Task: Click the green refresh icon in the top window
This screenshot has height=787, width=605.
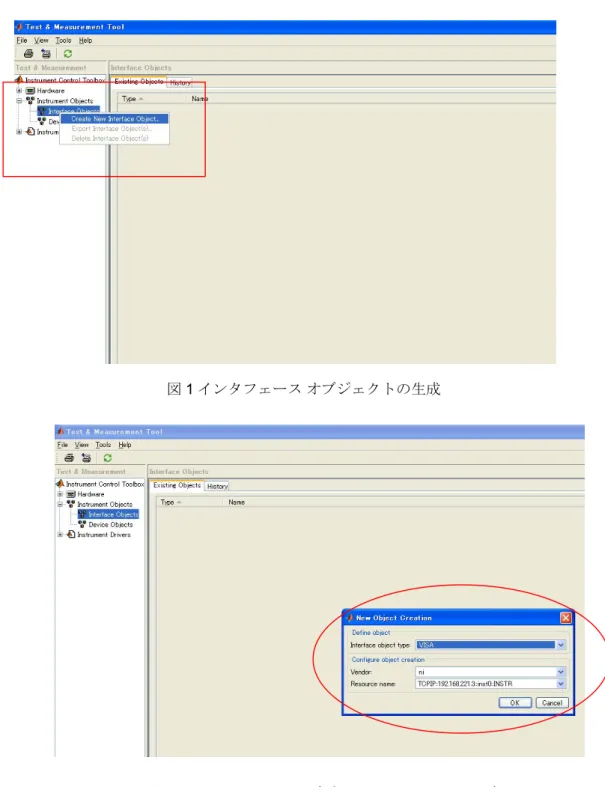Action: [x=68, y=53]
